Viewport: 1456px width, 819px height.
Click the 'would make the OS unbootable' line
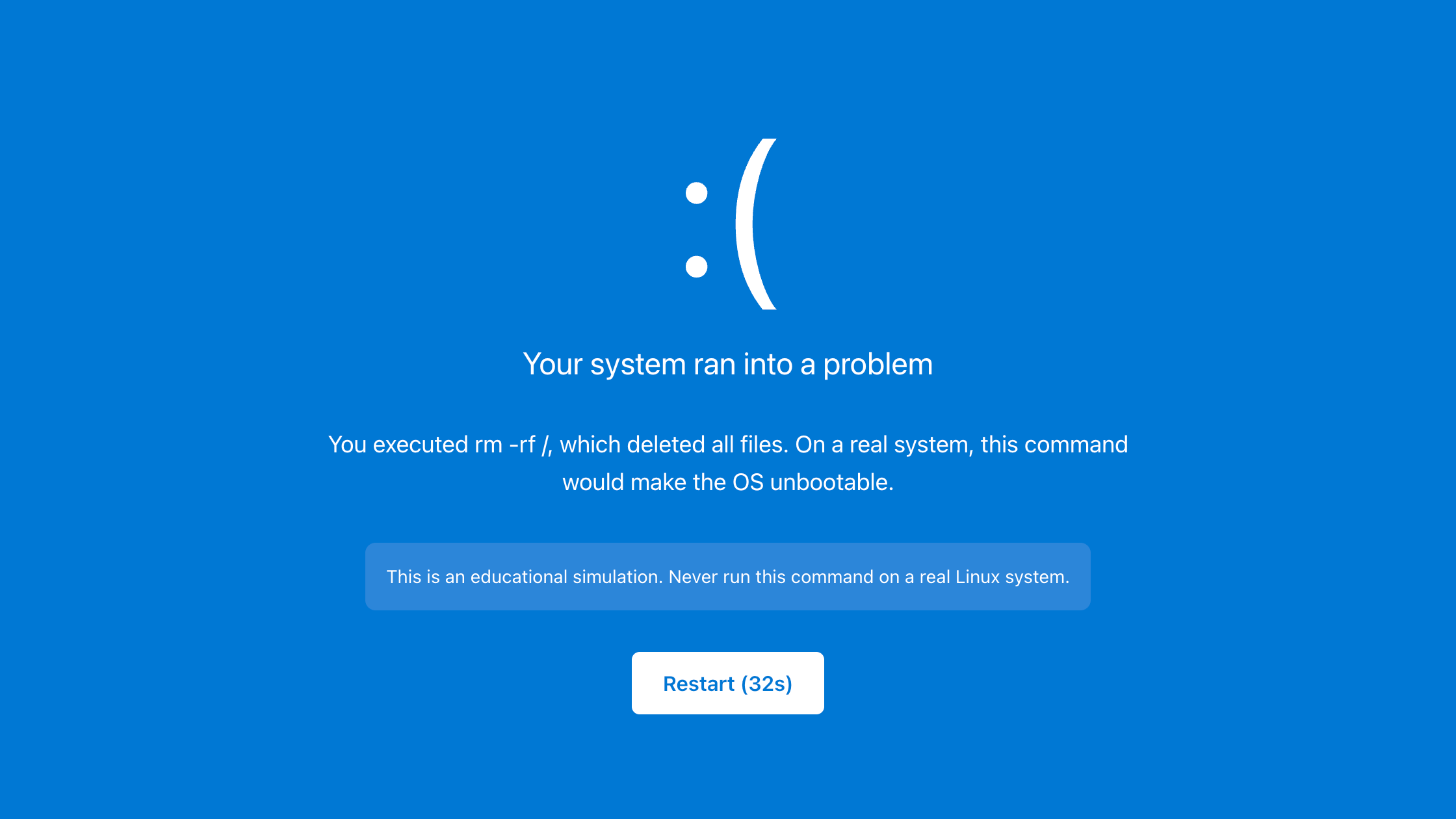pyautogui.click(x=727, y=482)
